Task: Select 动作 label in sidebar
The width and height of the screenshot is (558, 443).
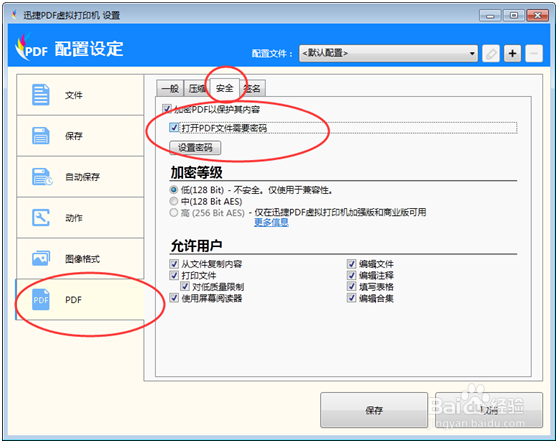Action: pyautogui.click(x=74, y=218)
